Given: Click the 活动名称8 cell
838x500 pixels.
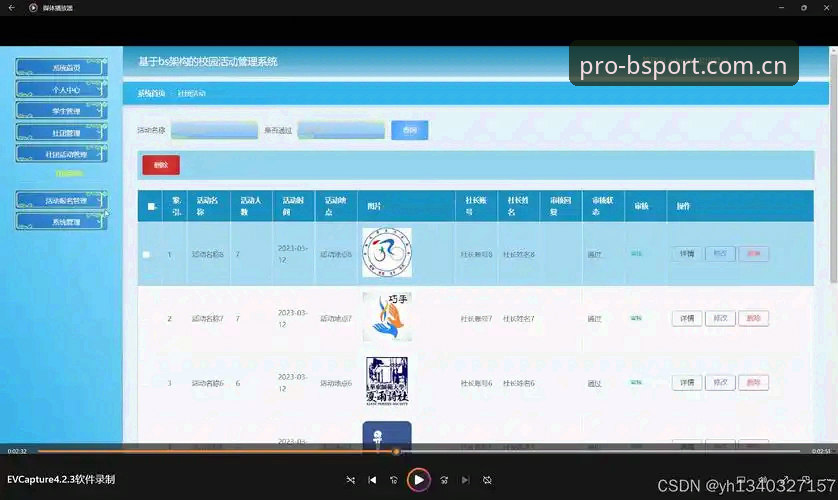Looking at the screenshot, I should (x=207, y=255).
